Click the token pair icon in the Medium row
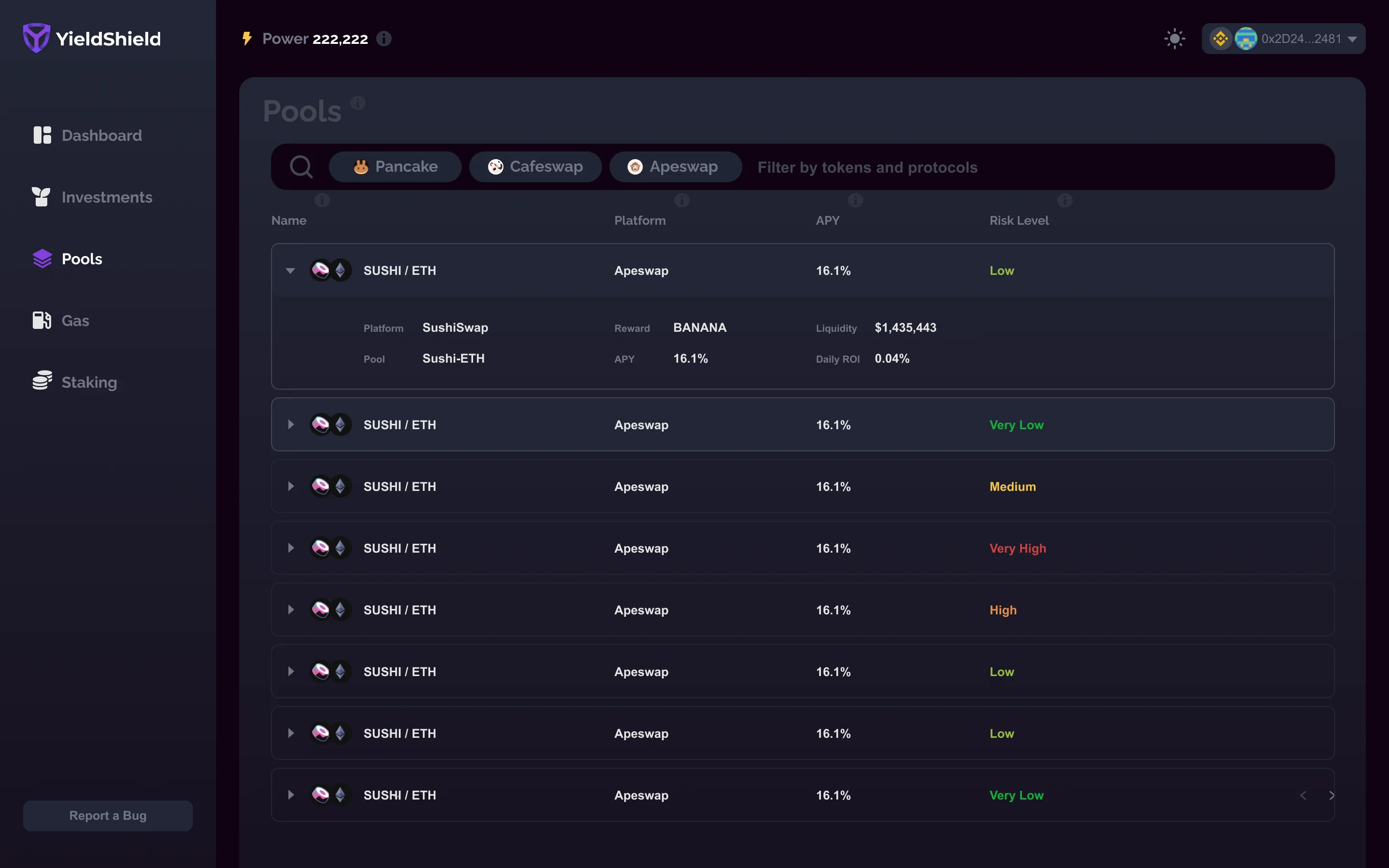This screenshot has height=868, width=1389. pos(330,486)
